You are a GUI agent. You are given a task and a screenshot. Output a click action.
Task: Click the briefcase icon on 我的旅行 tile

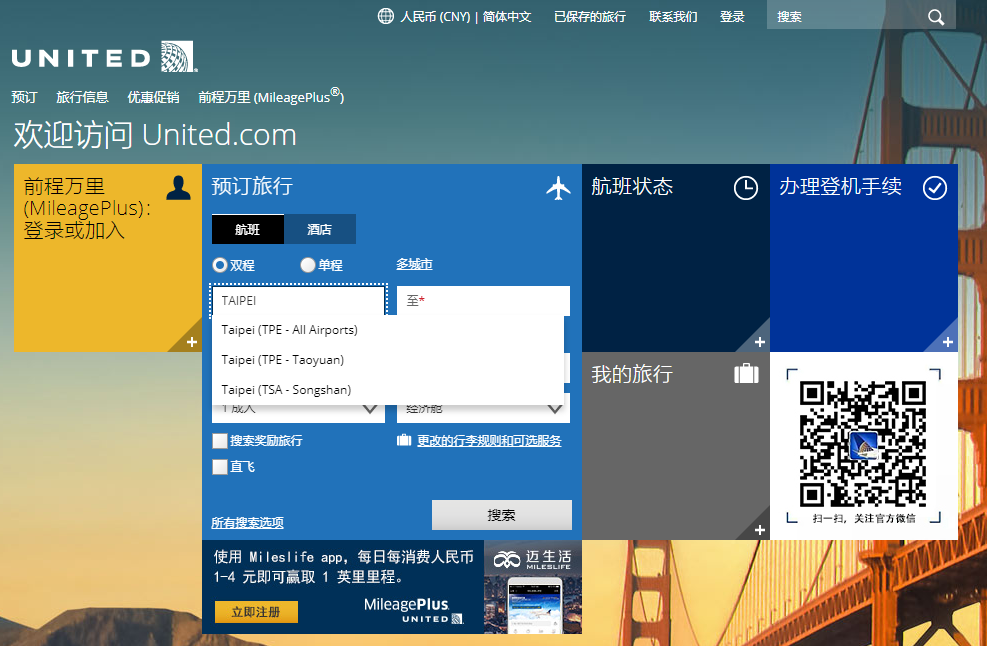pyautogui.click(x=745, y=374)
